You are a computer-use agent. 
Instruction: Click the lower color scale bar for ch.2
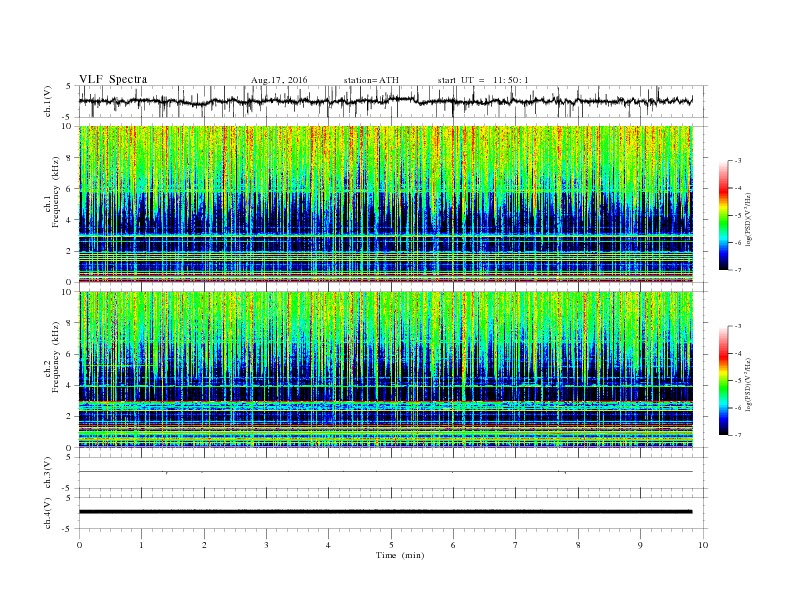[x=723, y=380]
